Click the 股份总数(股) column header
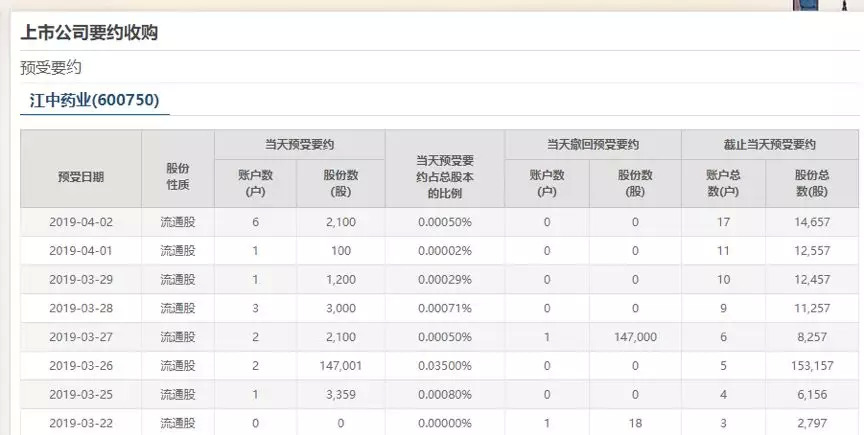Viewport: 864px width, 435px height. point(812,183)
